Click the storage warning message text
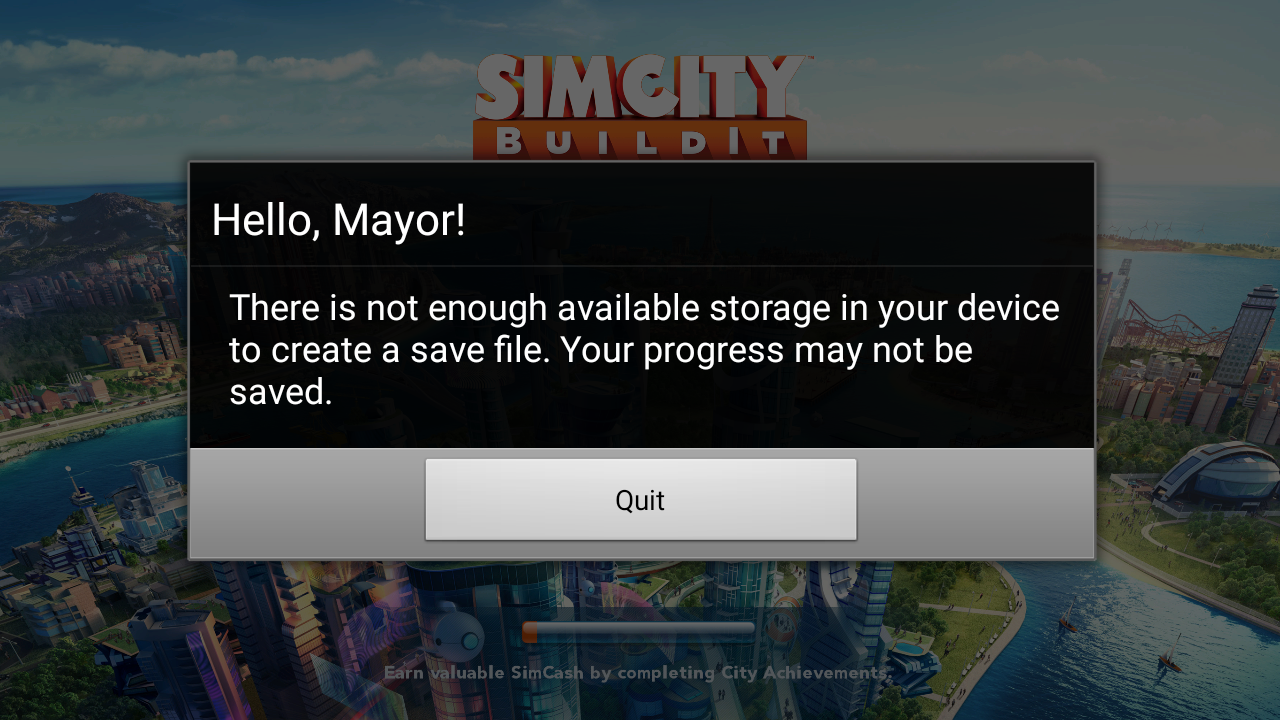 (x=644, y=350)
